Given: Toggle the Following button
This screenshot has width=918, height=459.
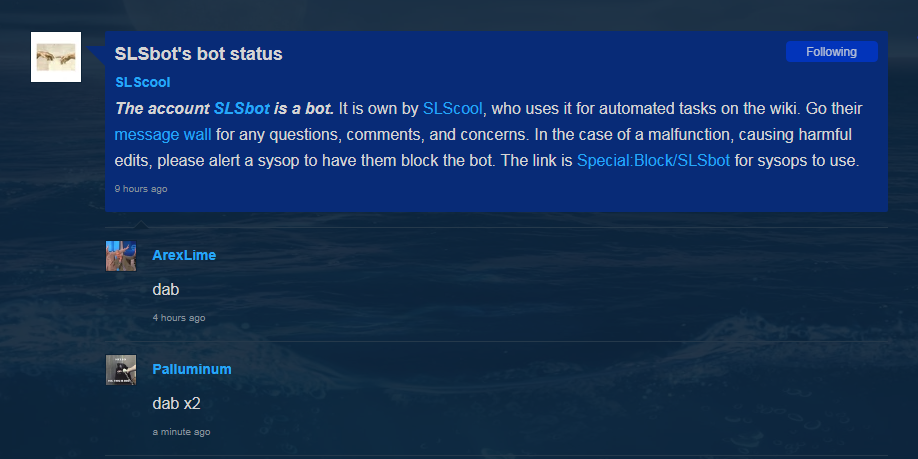Looking at the screenshot, I should click(x=831, y=52).
